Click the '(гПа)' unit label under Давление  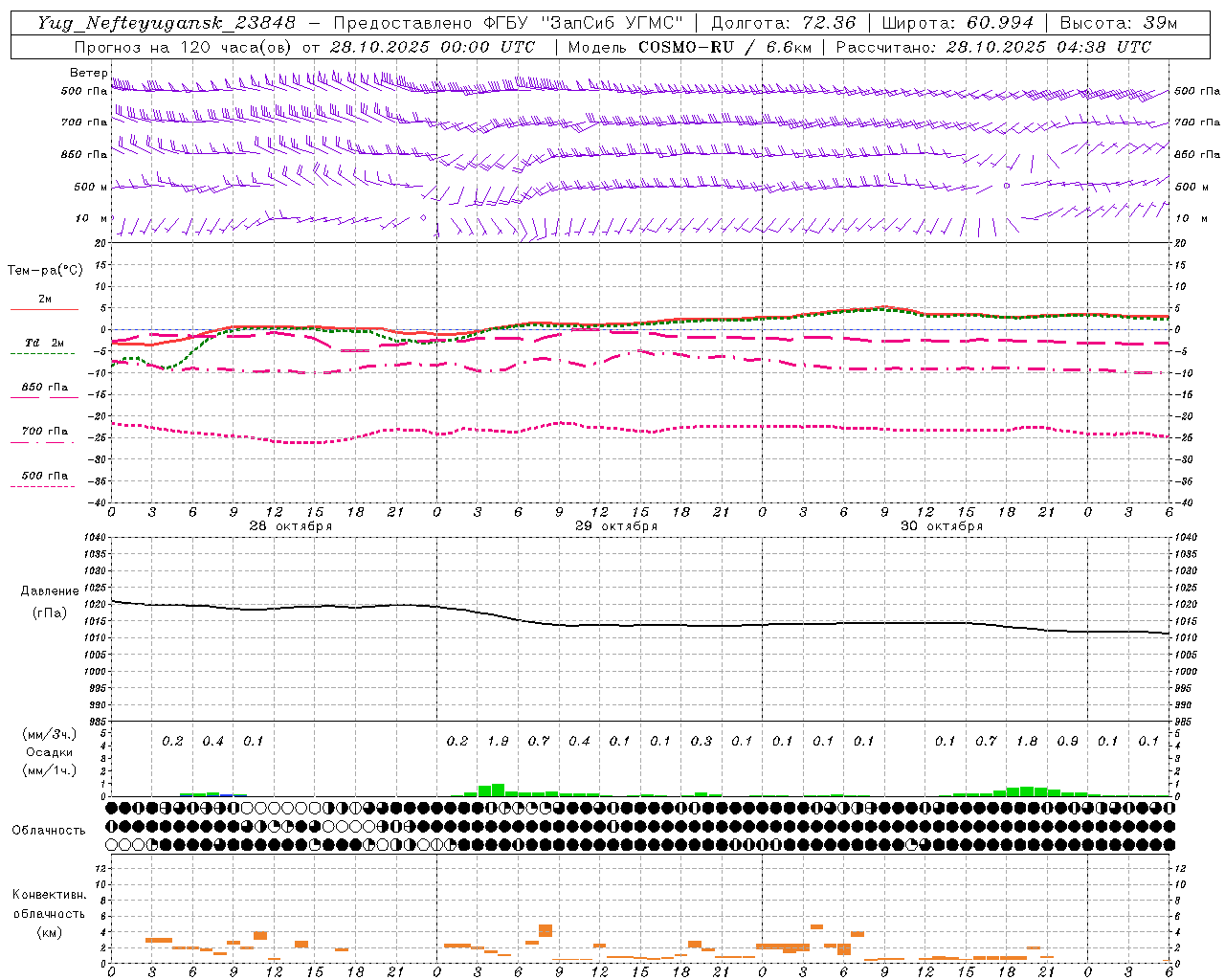pos(50,613)
